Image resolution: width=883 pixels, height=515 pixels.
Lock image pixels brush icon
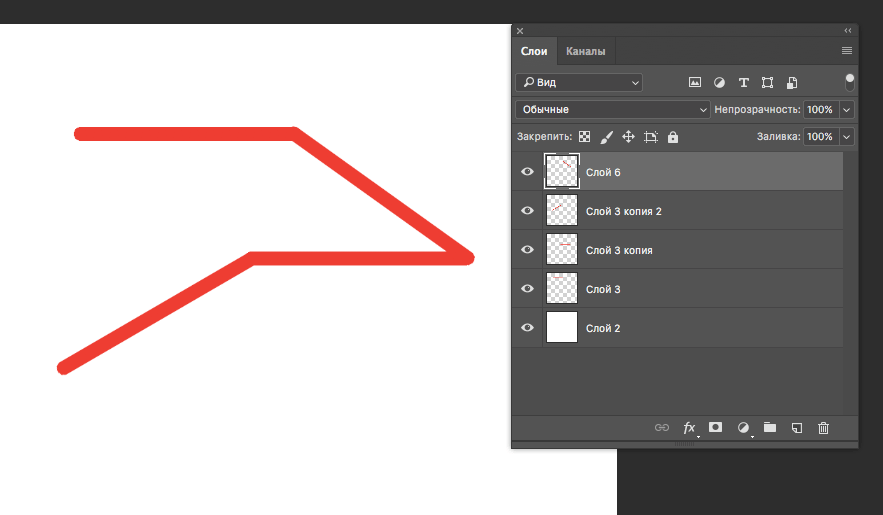click(x=606, y=137)
